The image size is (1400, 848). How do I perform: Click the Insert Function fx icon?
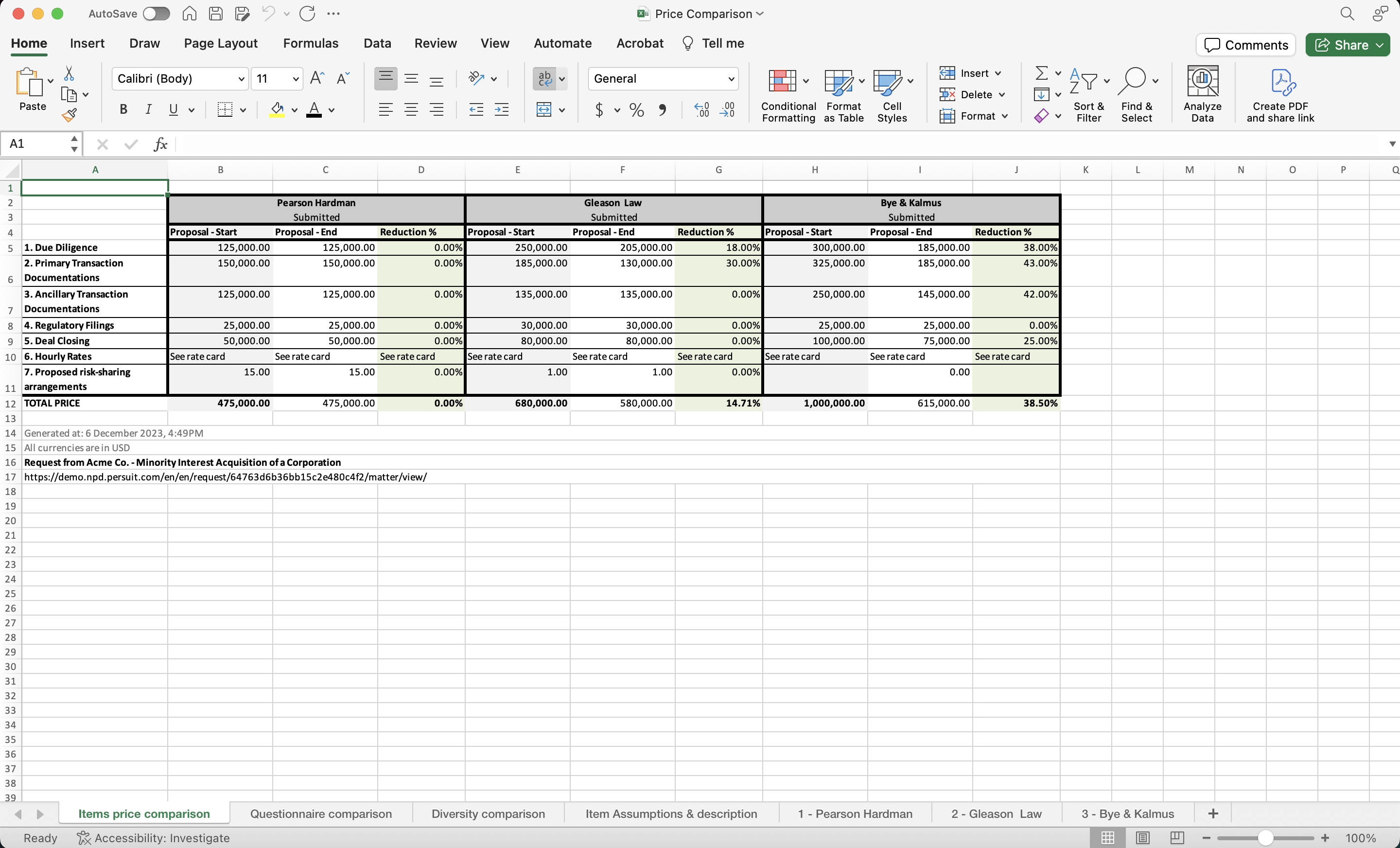(x=161, y=144)
